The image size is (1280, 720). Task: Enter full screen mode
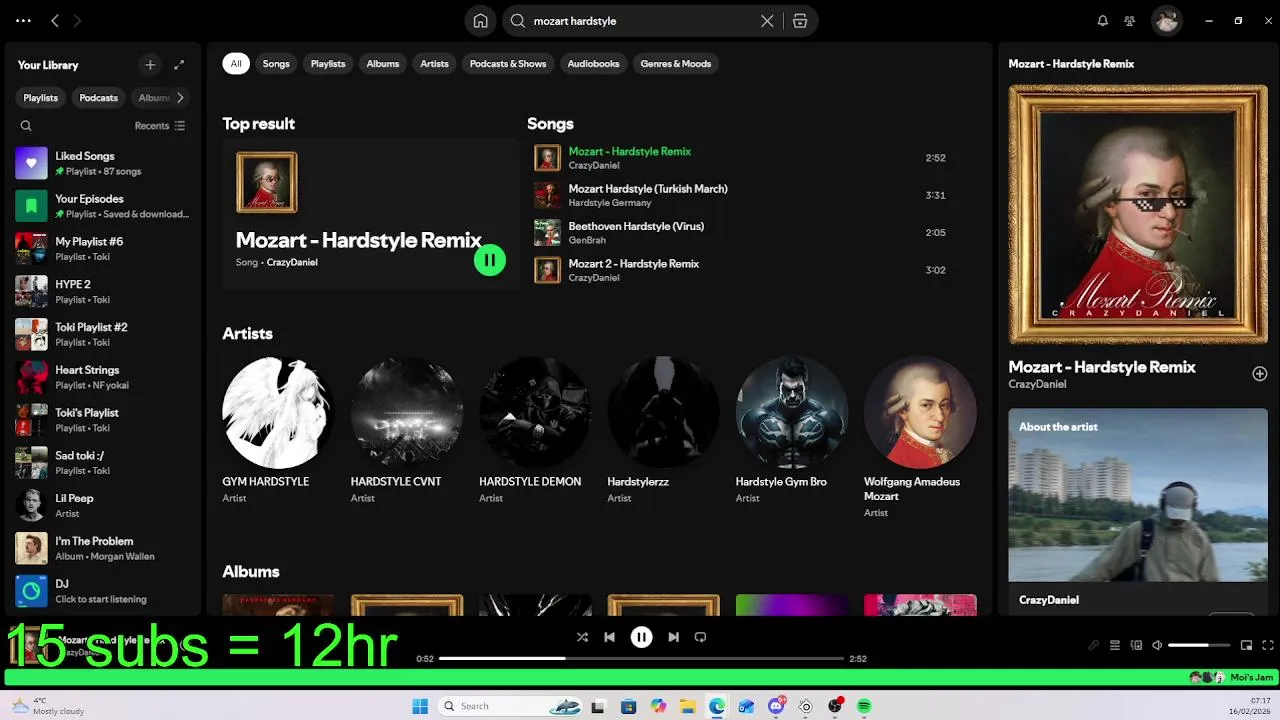[1268, 646]
